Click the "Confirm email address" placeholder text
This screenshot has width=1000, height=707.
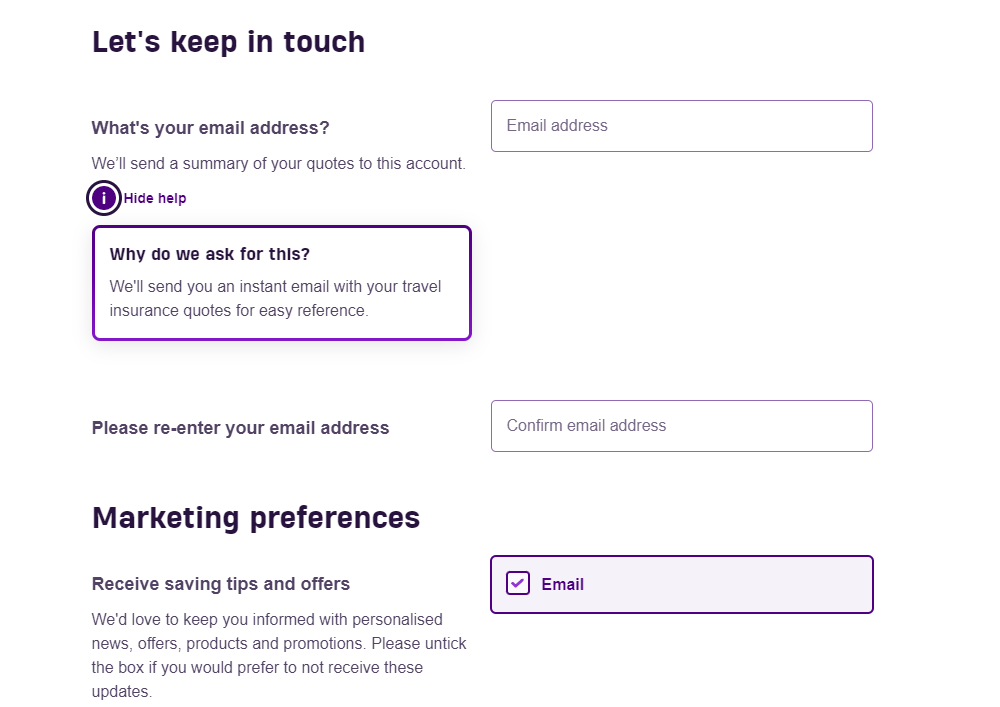click(586, 426)
